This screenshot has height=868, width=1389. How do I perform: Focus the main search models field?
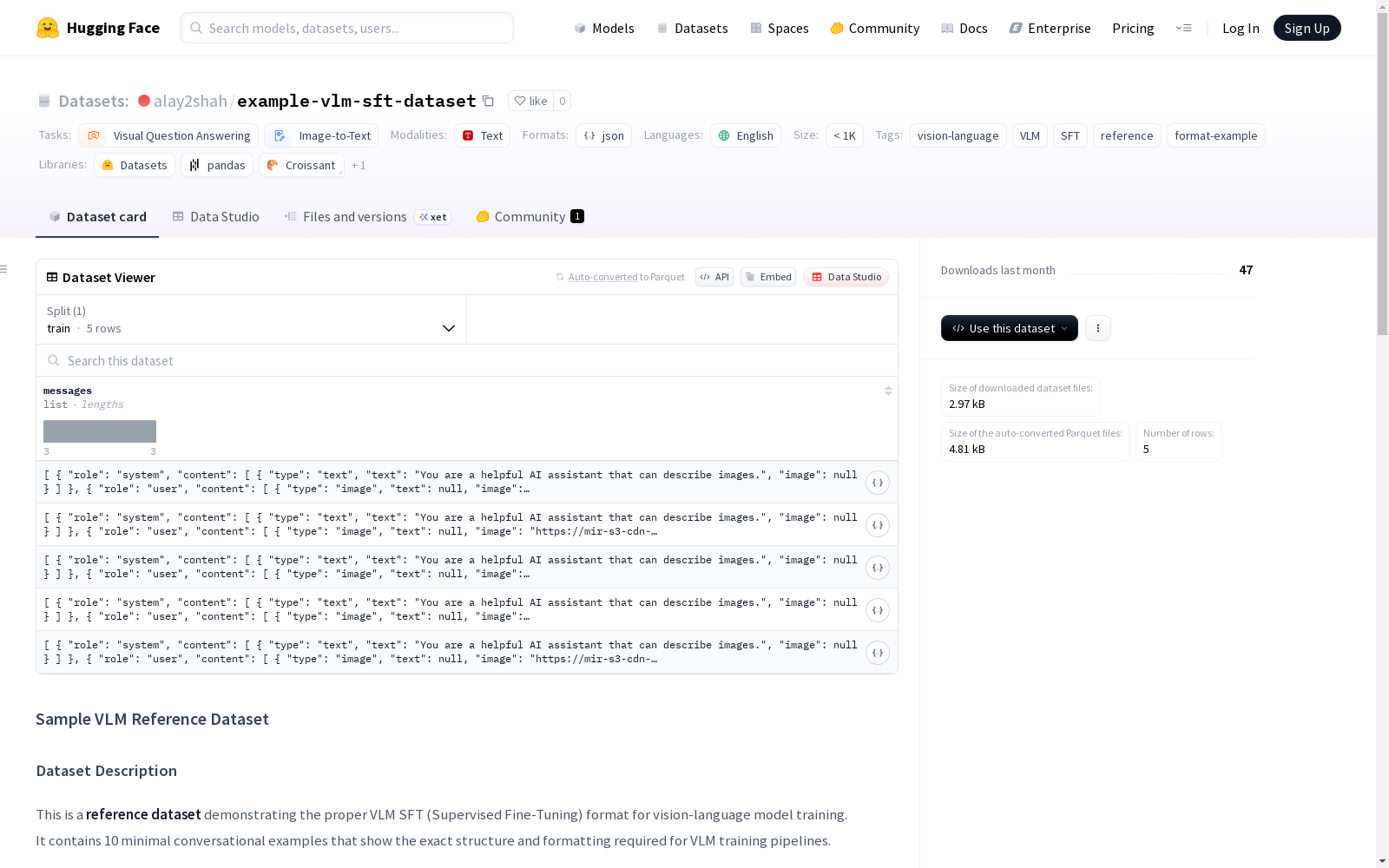(347, 28)
